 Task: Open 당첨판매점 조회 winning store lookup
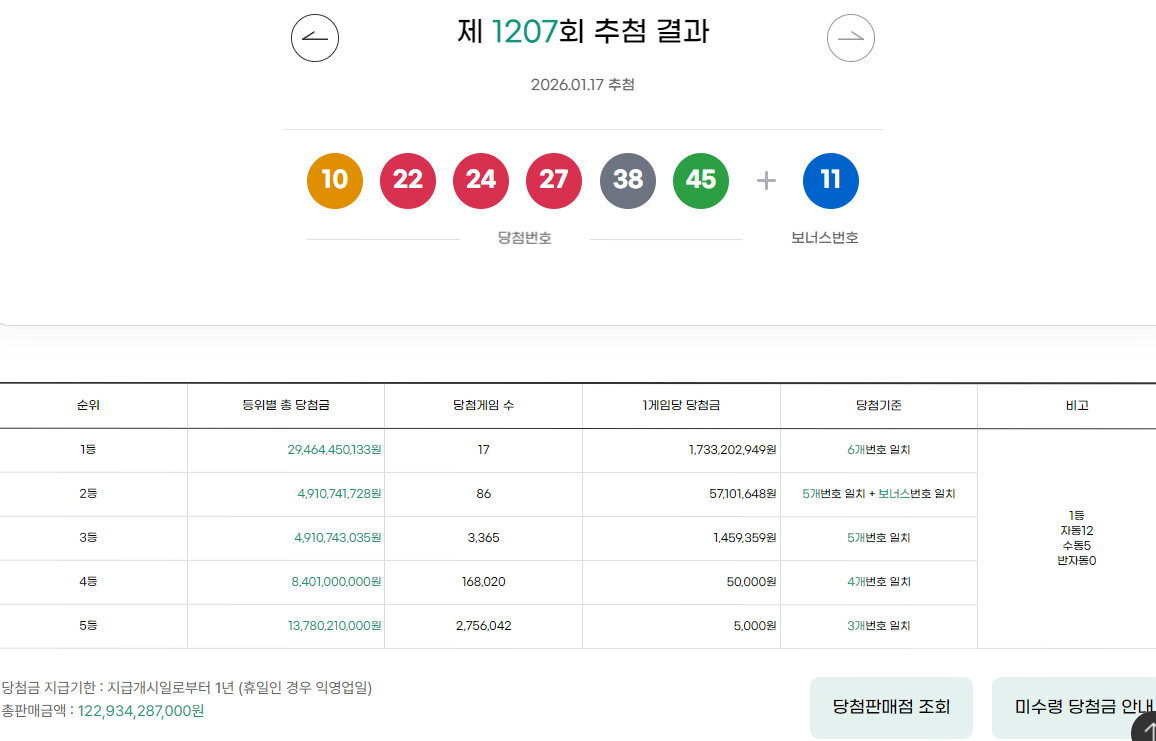891,707
